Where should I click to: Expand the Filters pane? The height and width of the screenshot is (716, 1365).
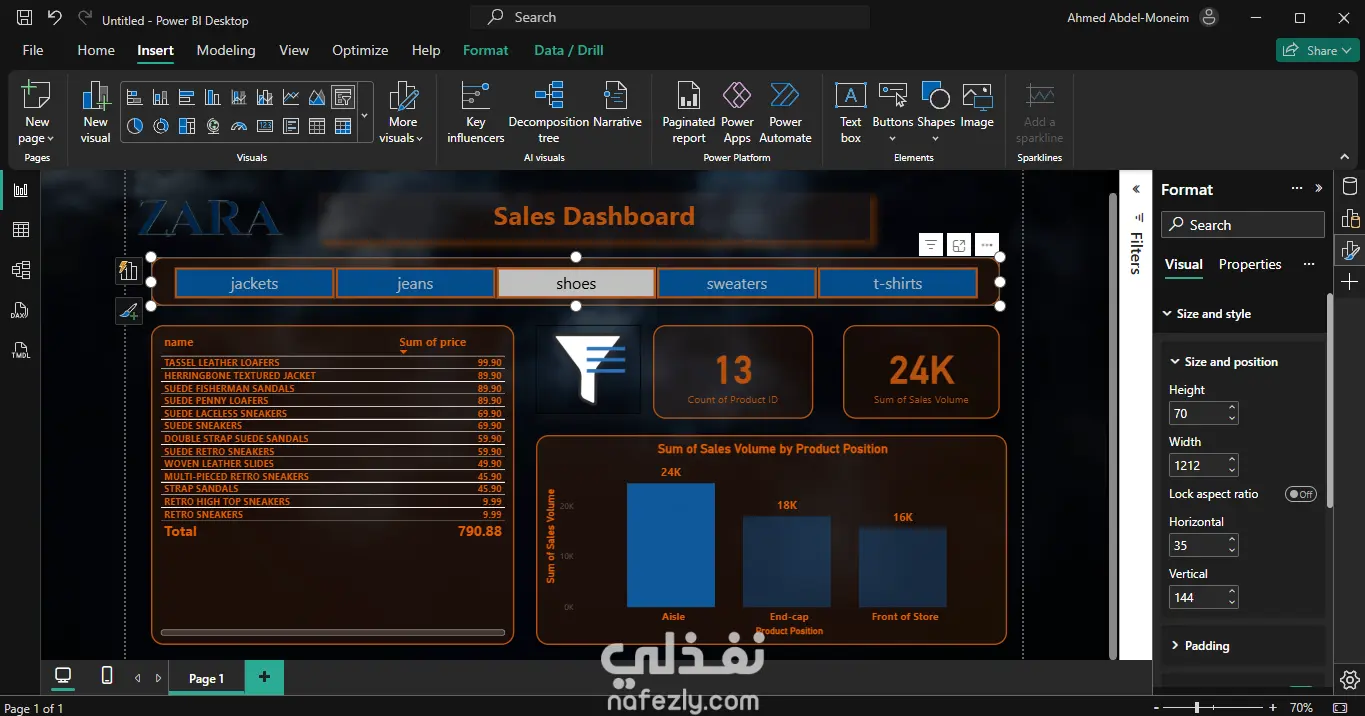[1136, 189]
